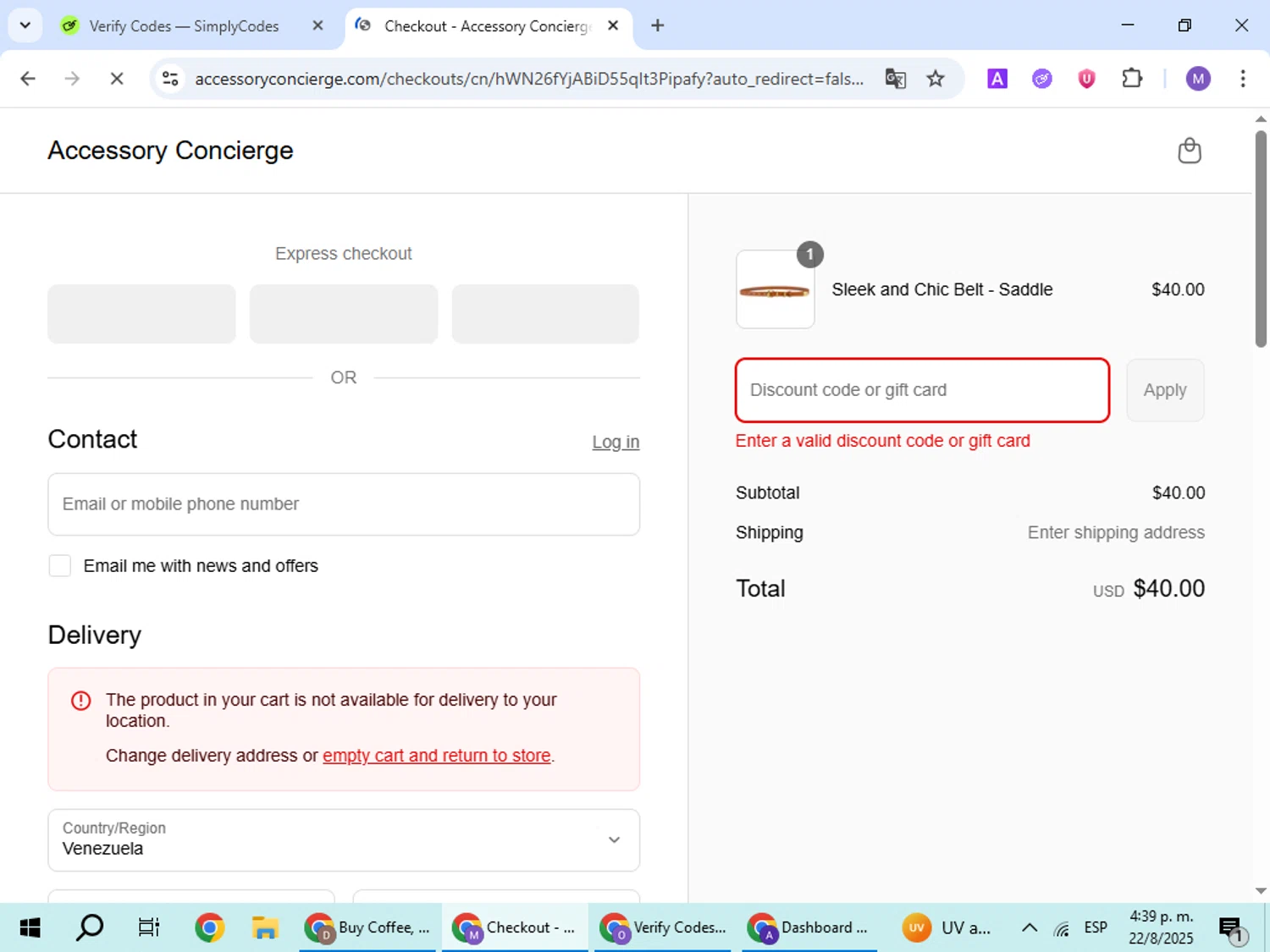
Task: Click the third express checkout button placeholder
Action: coord(545,314)
